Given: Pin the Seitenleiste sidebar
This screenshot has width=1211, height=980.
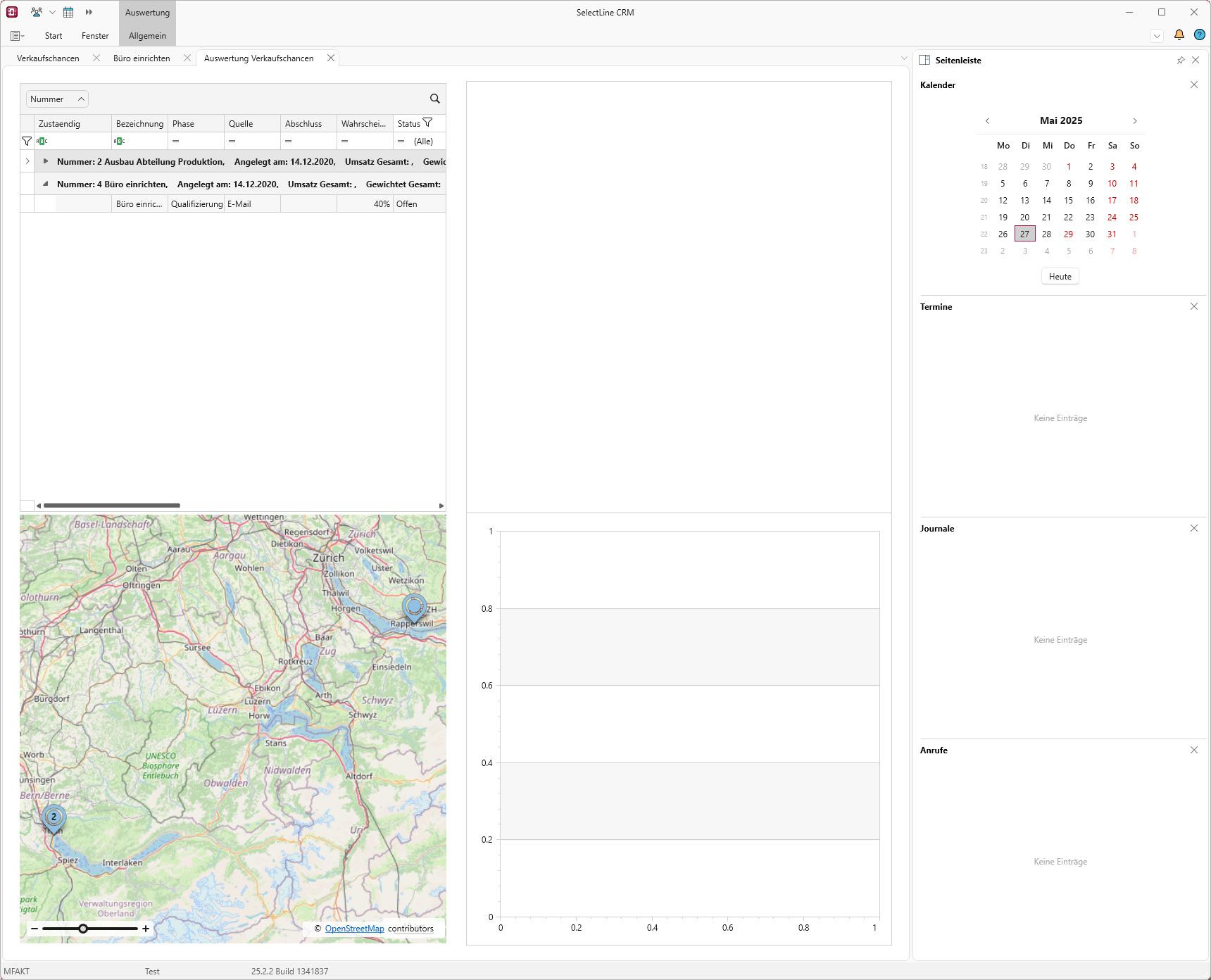Looking at the screenshot, I should click(x=1181, y=61).
